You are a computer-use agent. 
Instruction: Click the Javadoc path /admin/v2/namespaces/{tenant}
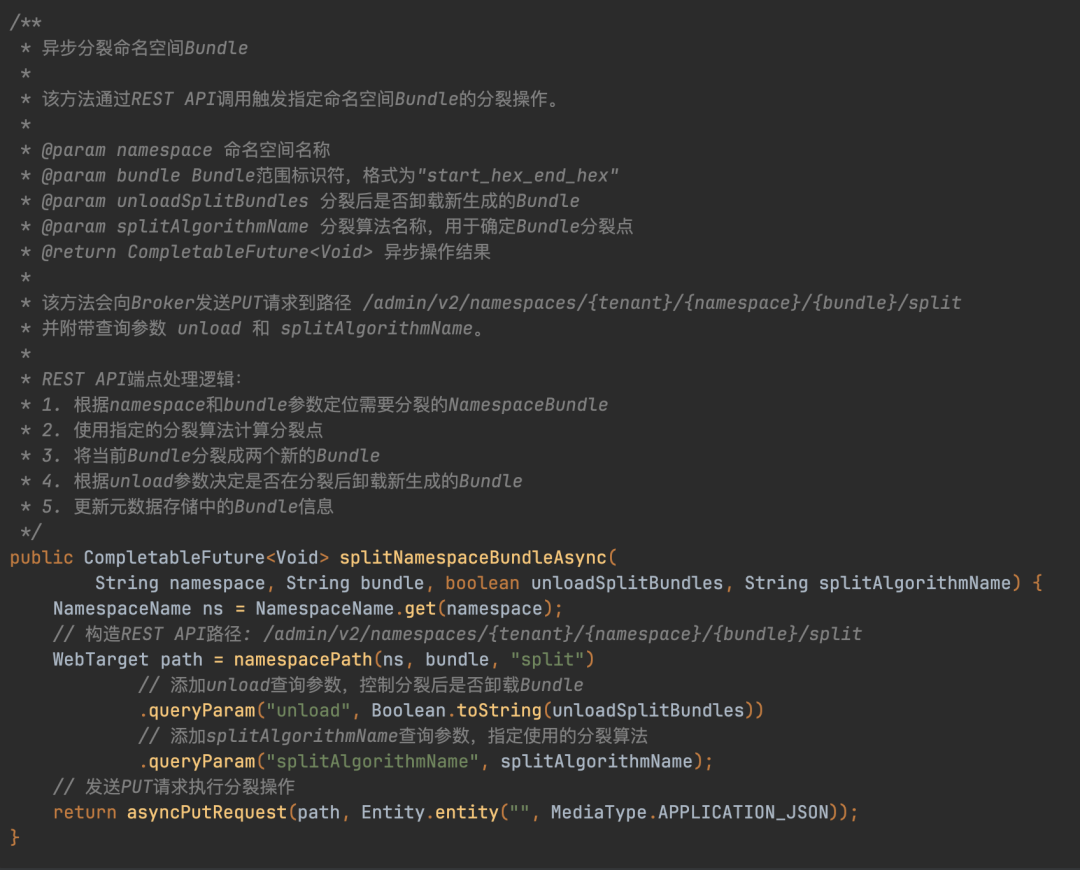coord(517,302)
